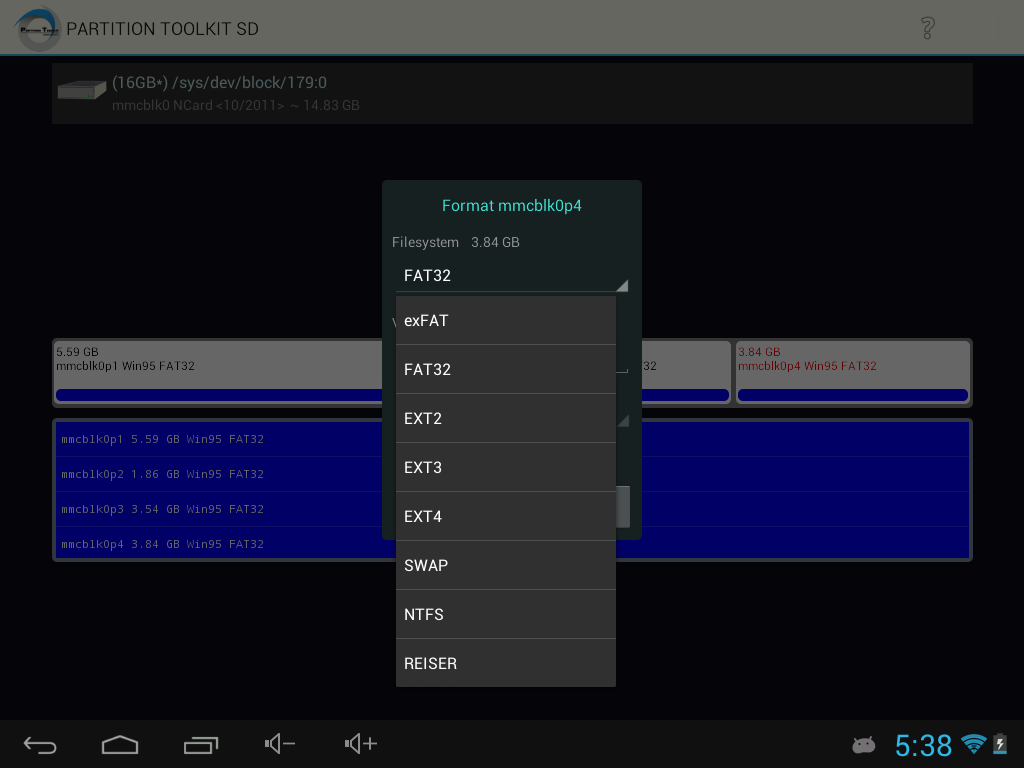1024x768 pixels.
Task: Tap the Android home icon
Action: [120, 744]
